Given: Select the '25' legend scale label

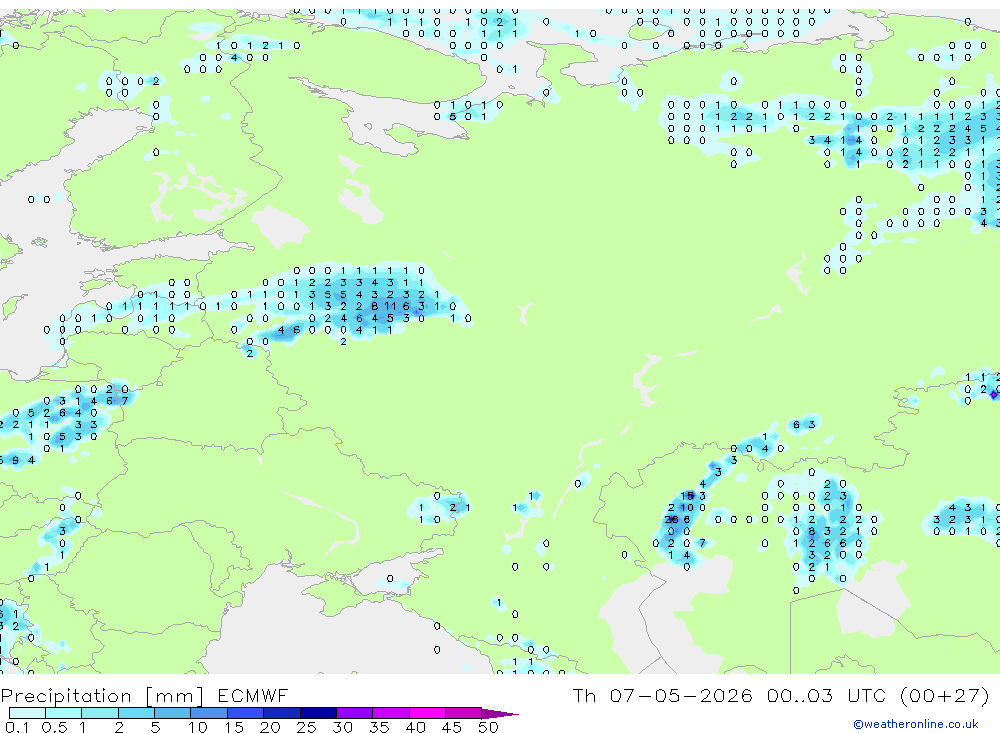Looking at the screenshot, I should (306, 727).
